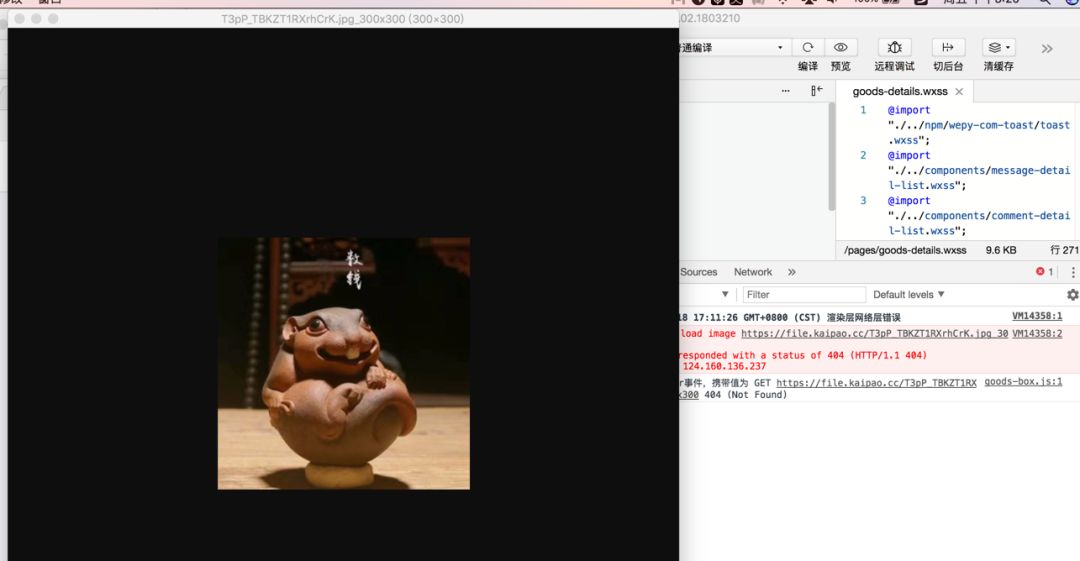Click the 清缓存 clear cache layers icon
Viewport: 1080px width, 561px height.
999,47
